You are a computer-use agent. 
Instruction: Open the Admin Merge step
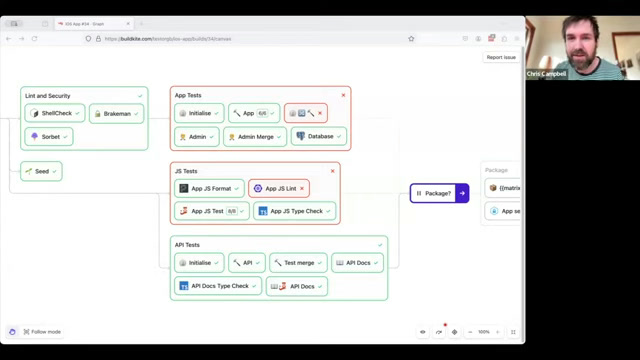coord(255,137)
